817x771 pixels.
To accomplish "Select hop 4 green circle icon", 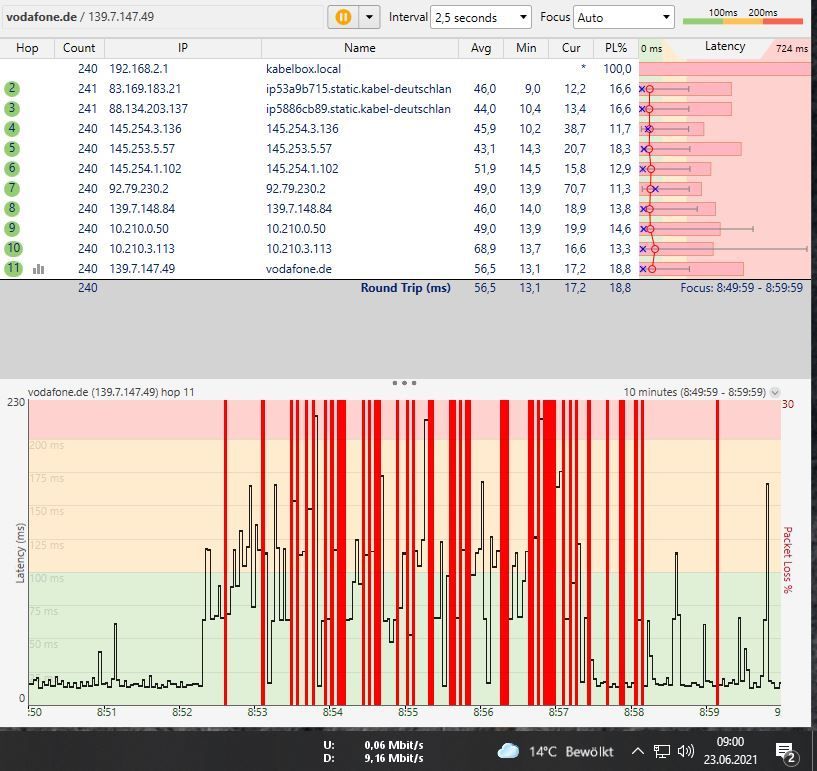I will (x=12, y=128).
